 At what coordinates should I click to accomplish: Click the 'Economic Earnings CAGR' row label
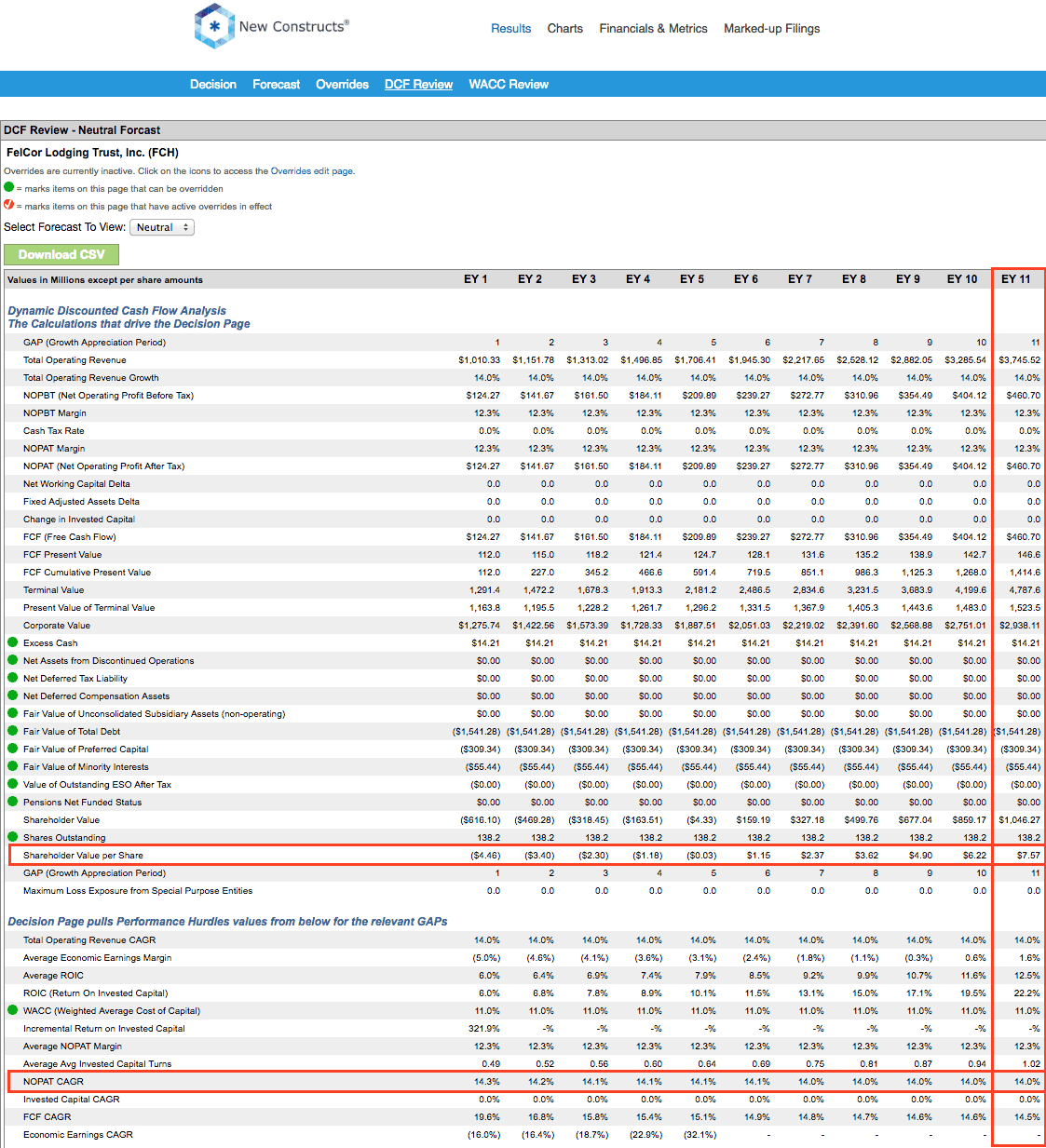click(78, 1135)
